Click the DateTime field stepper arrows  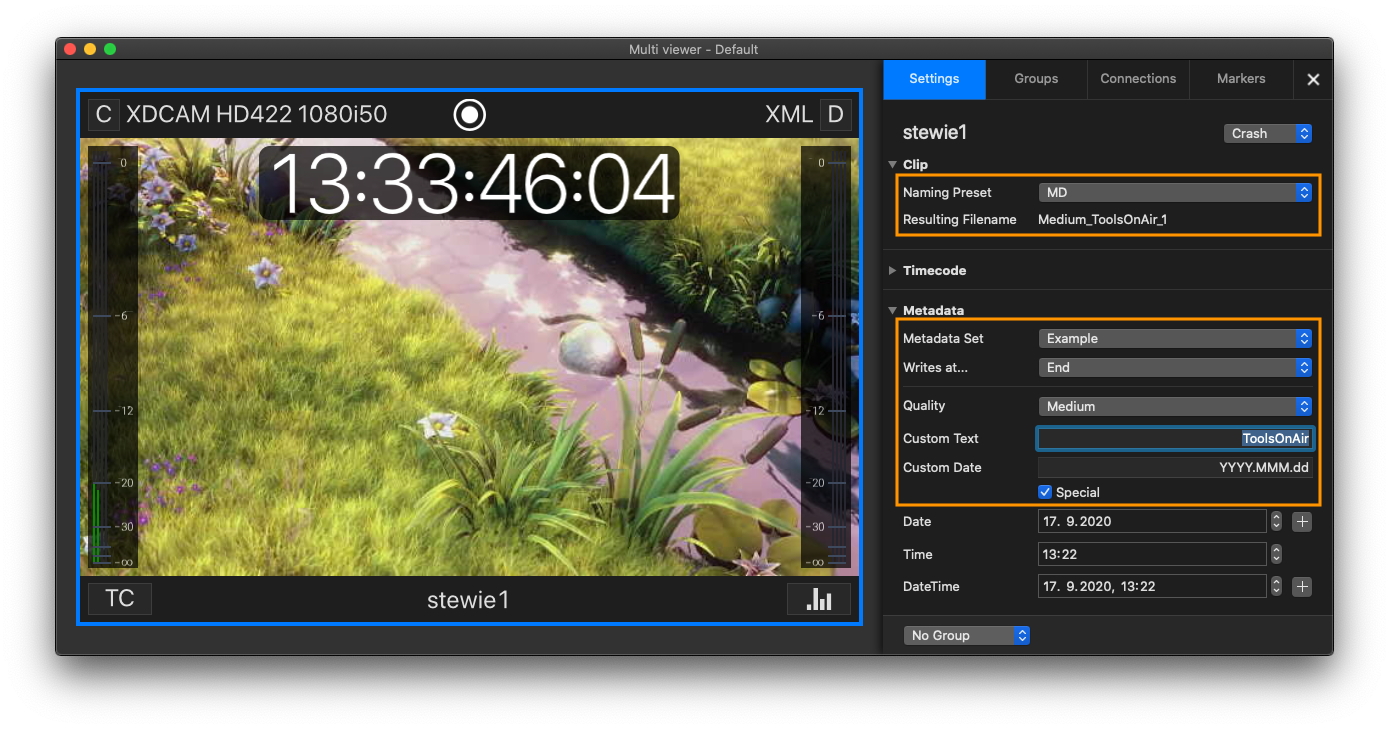tap(1276, 587)
